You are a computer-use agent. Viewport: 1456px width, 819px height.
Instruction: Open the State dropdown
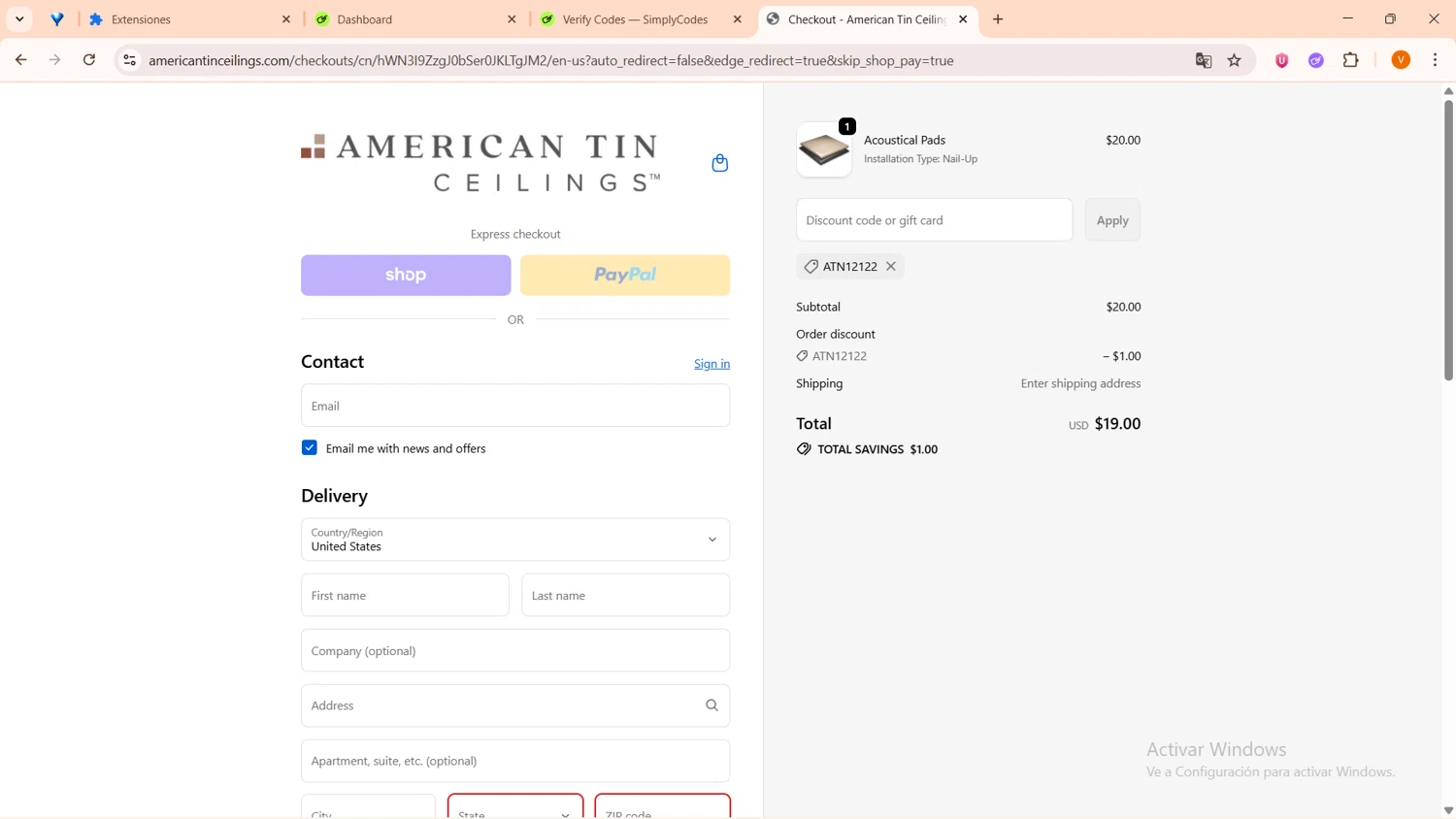[x=515, y=806]
